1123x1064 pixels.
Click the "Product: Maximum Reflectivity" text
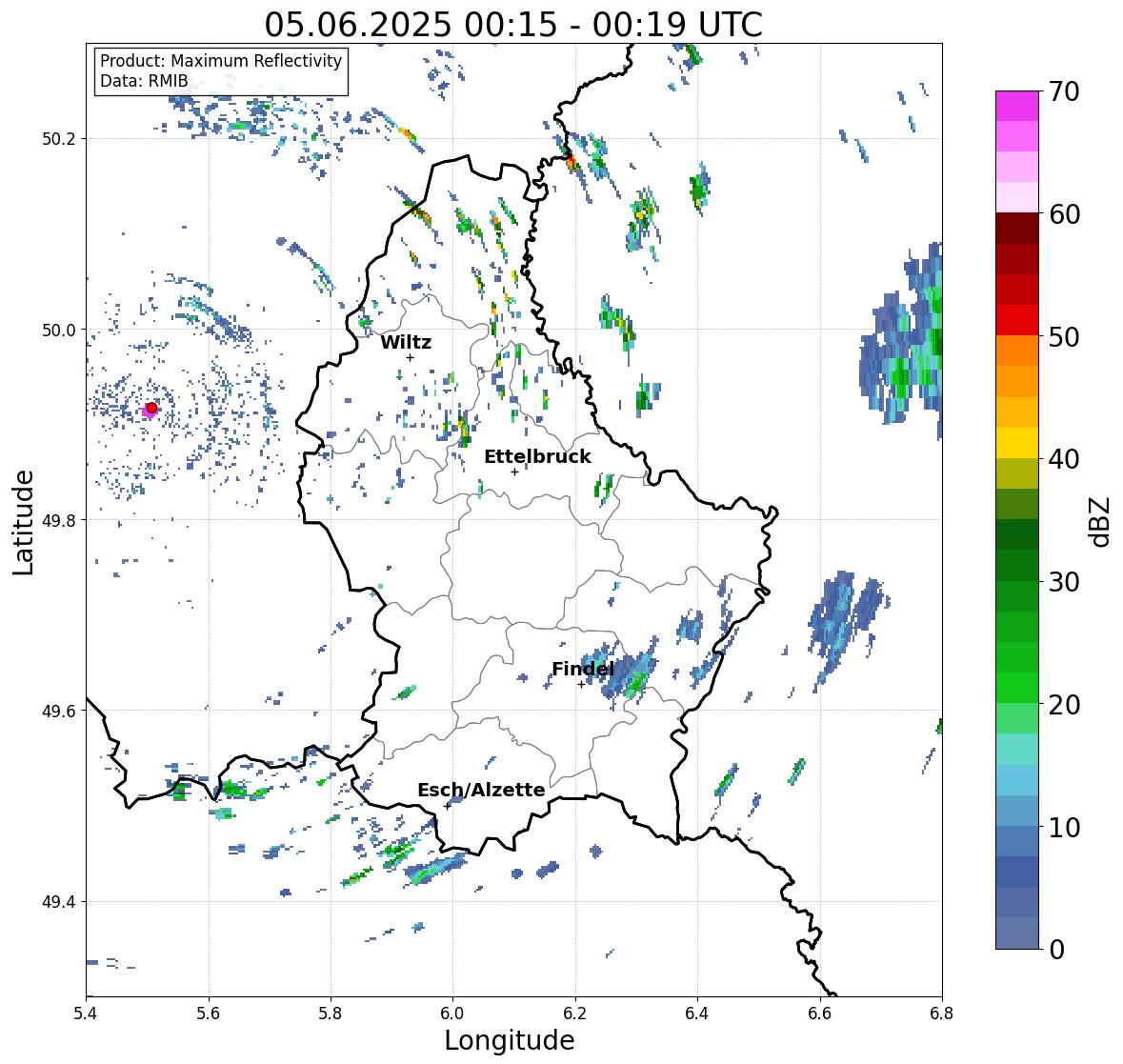coord(221,61)
